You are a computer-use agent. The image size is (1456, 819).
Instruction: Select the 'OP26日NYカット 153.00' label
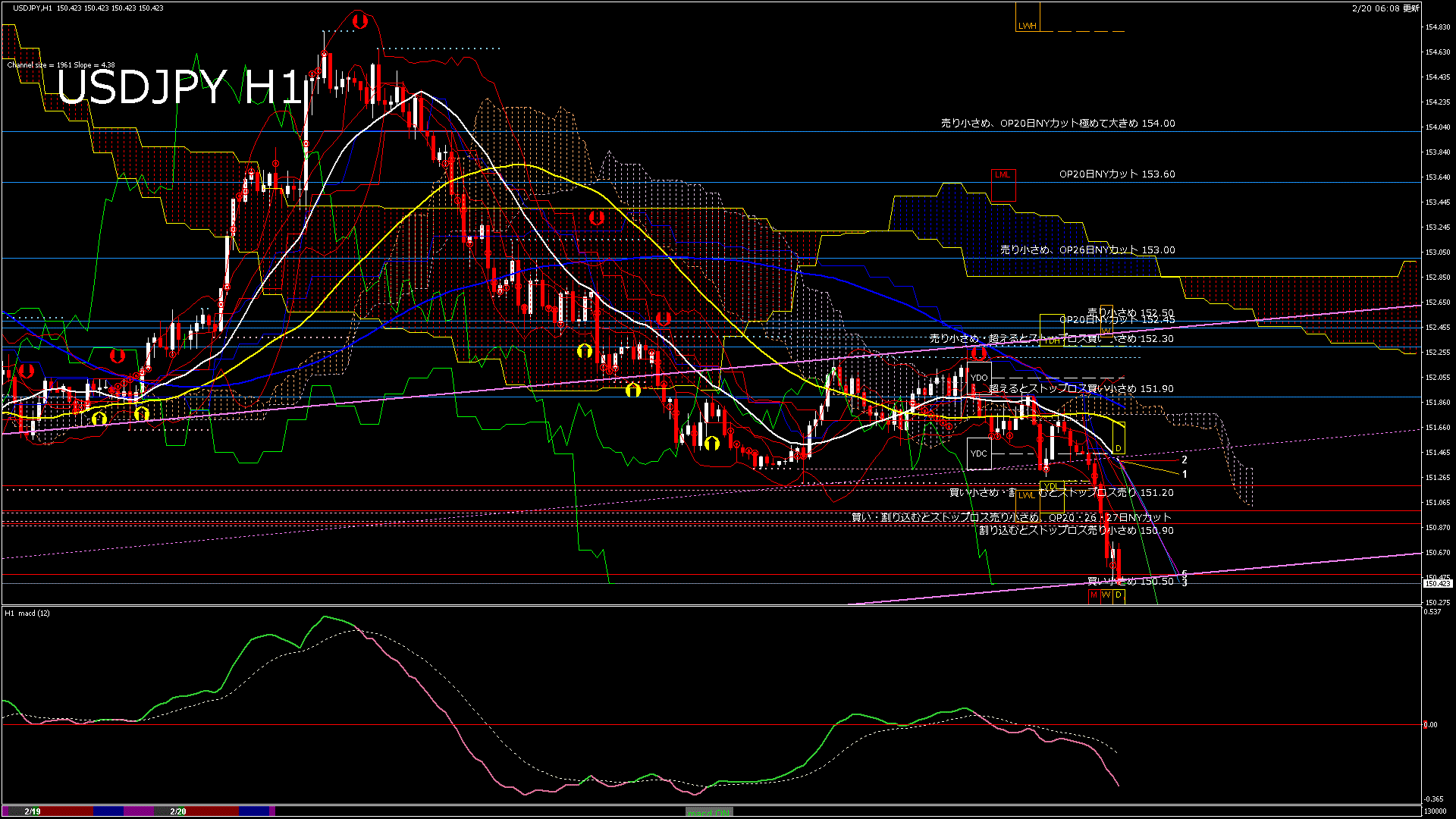pos(1087,249)
